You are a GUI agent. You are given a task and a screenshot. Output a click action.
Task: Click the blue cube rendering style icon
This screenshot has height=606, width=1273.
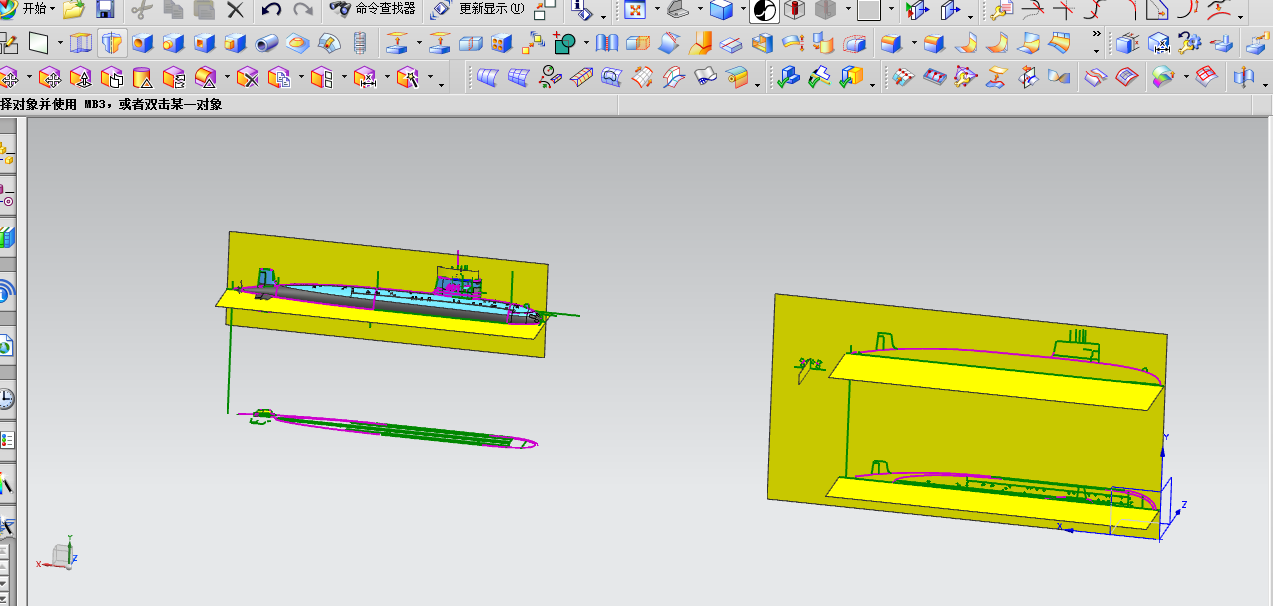(x=720, y=10)
